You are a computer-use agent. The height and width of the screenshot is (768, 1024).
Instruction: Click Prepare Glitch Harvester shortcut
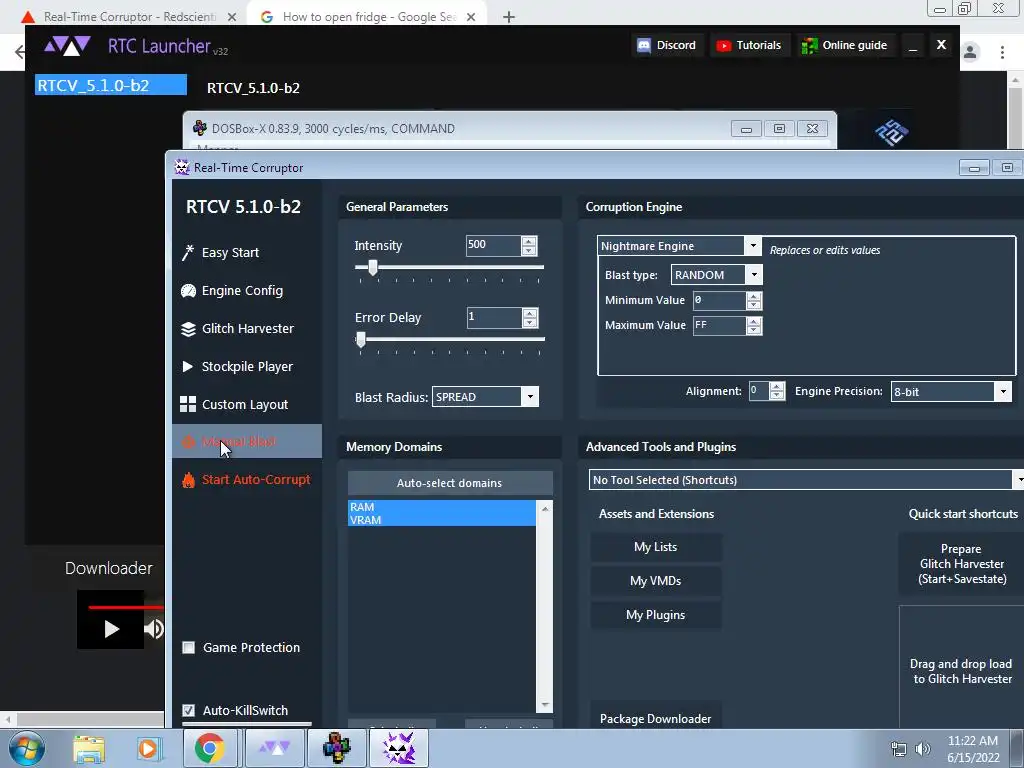pos(961,564)
